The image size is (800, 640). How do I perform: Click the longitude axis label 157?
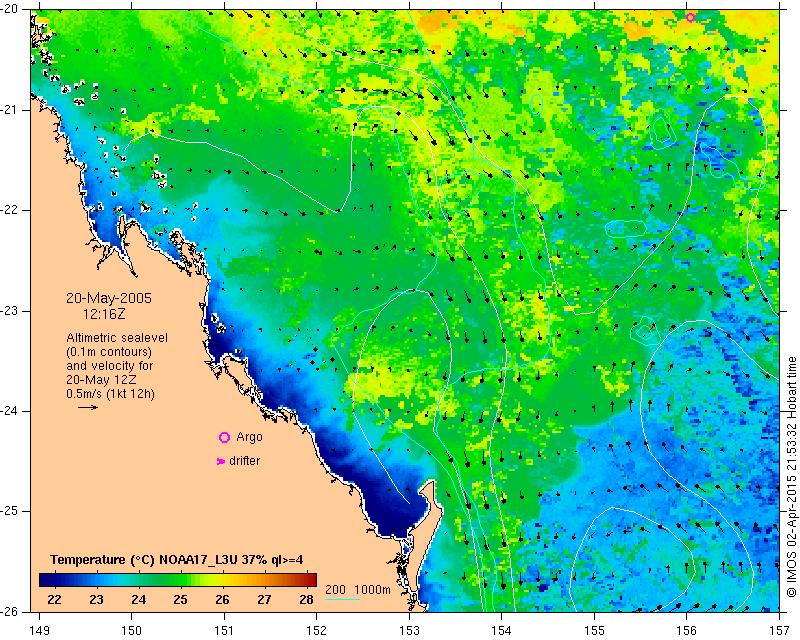click(x=780, y=631)
